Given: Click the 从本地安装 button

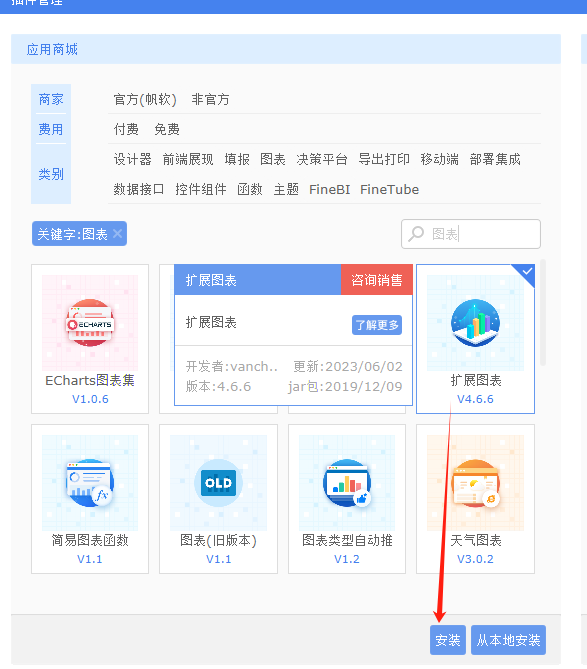Looking at the screenshot, I should tap(509, 640).
